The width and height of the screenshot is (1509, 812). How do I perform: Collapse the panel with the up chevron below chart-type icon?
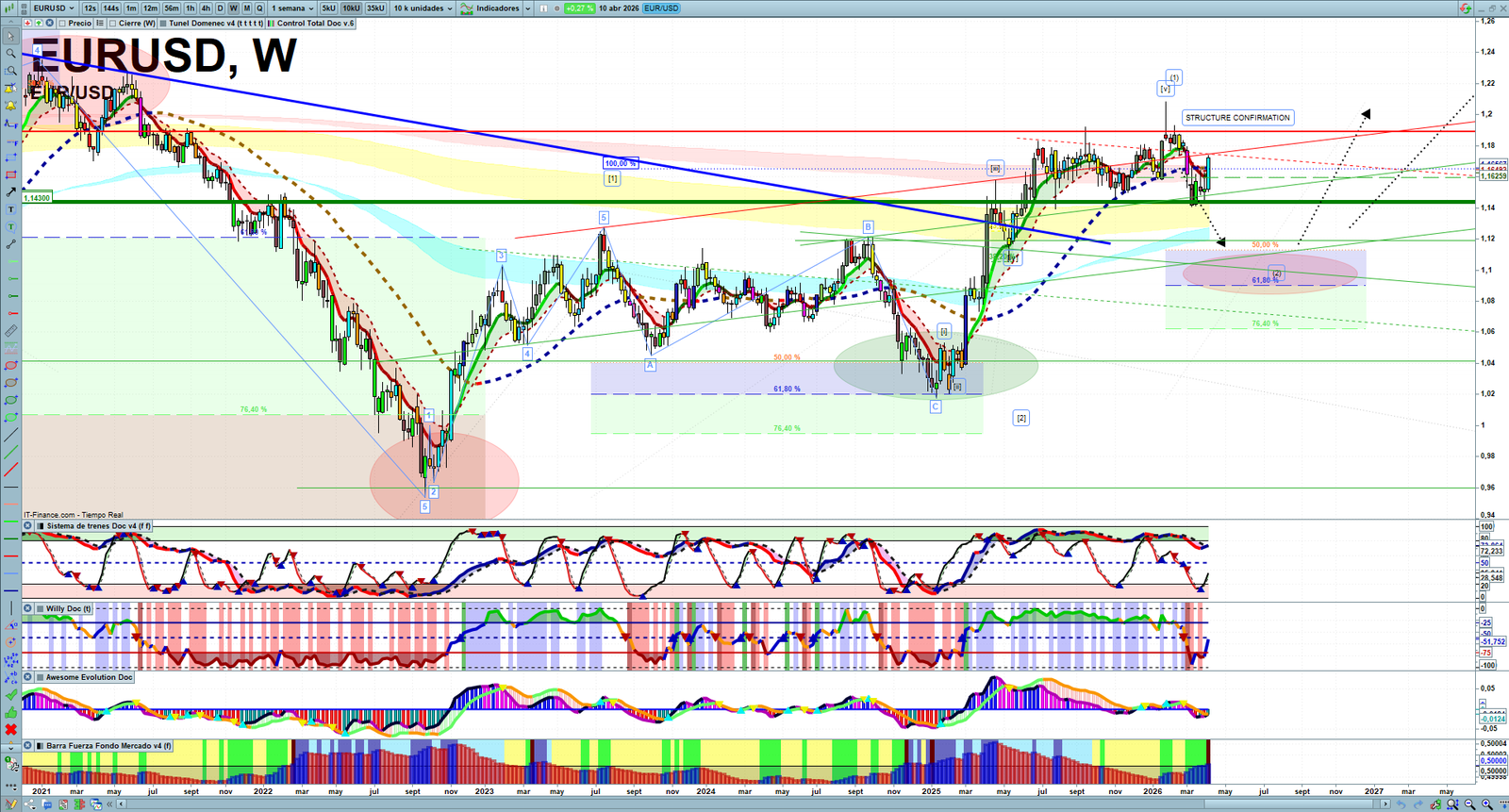[10, 23]
